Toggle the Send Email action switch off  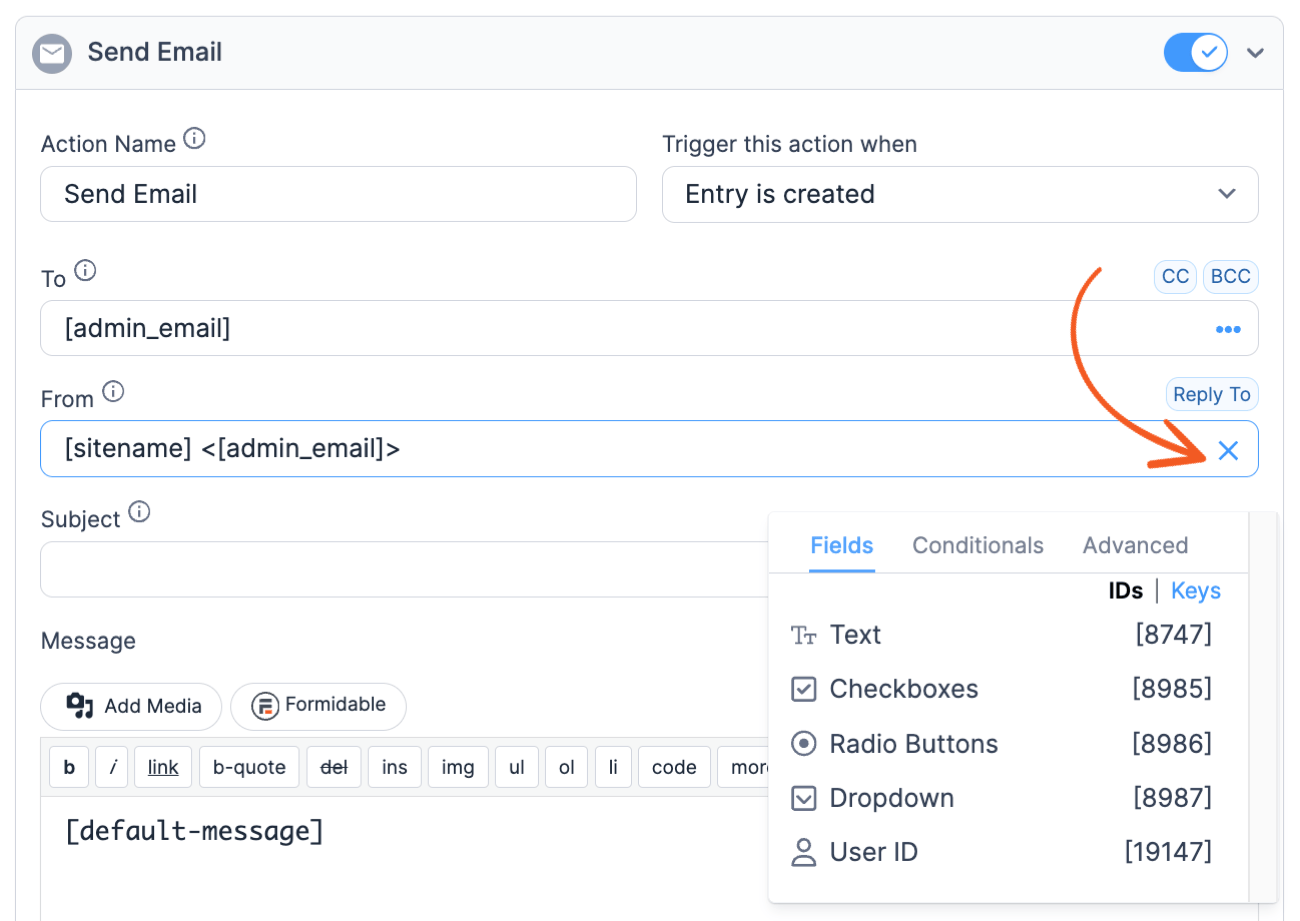[x=1196, y=52]
